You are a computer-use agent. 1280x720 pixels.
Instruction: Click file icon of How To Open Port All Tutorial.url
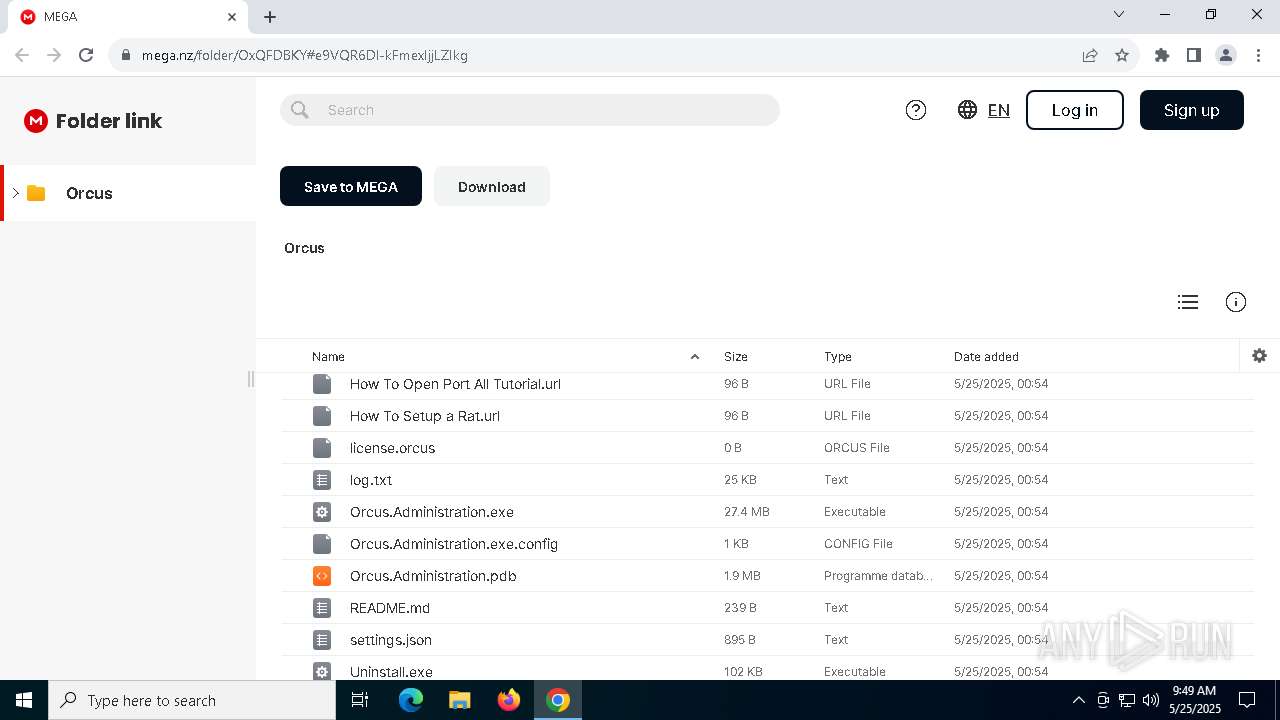point(322,384)
